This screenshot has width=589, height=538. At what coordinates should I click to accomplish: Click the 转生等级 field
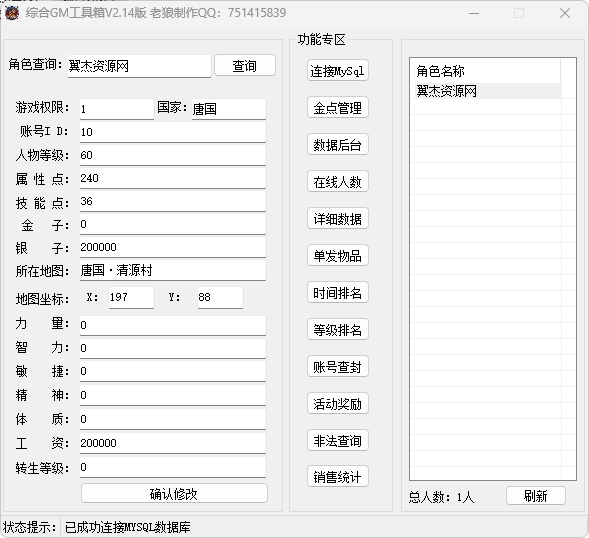coord(173,467)
